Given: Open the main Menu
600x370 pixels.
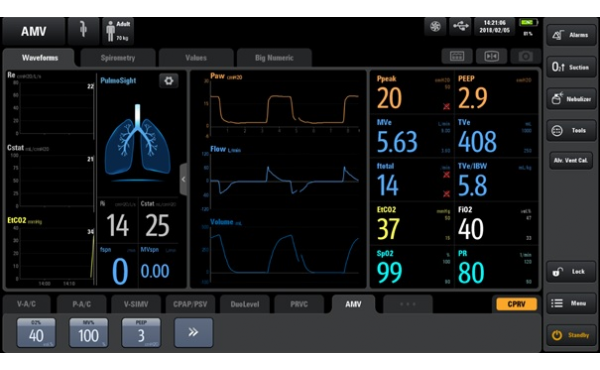Looking at the screenshot, I should coord(571,303).
